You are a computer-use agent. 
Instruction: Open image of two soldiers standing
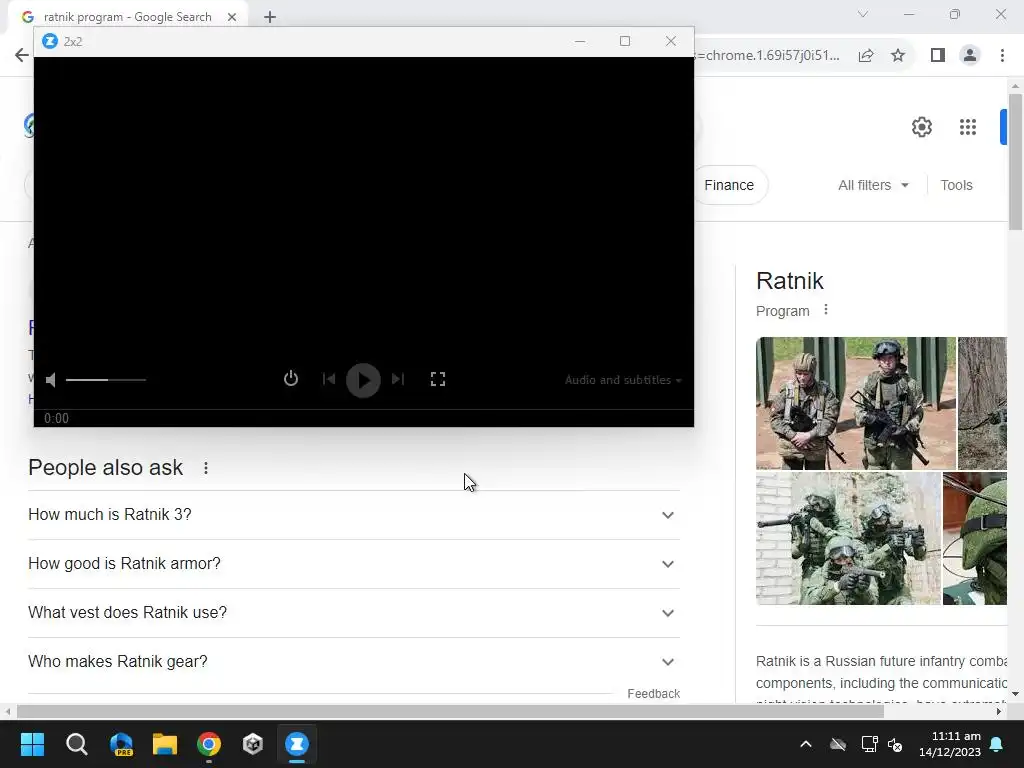coord(856,403)
